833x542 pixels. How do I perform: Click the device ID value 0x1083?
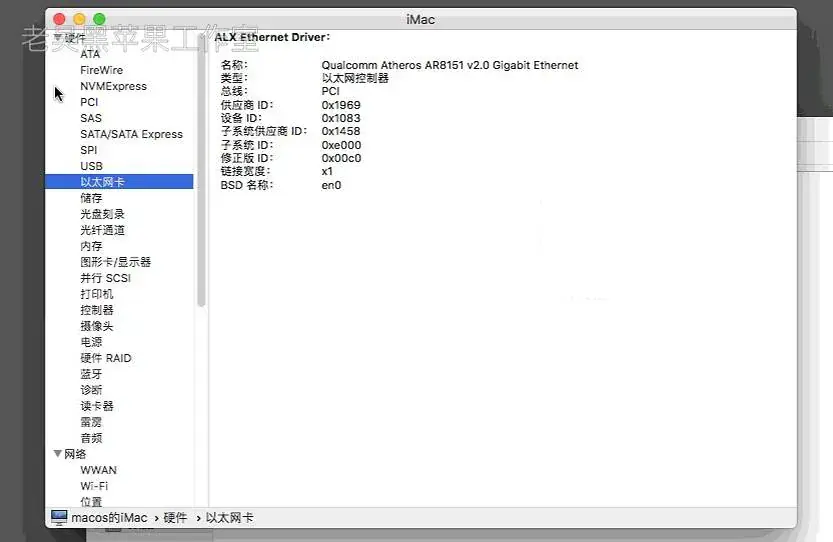(x=341, y=118)
